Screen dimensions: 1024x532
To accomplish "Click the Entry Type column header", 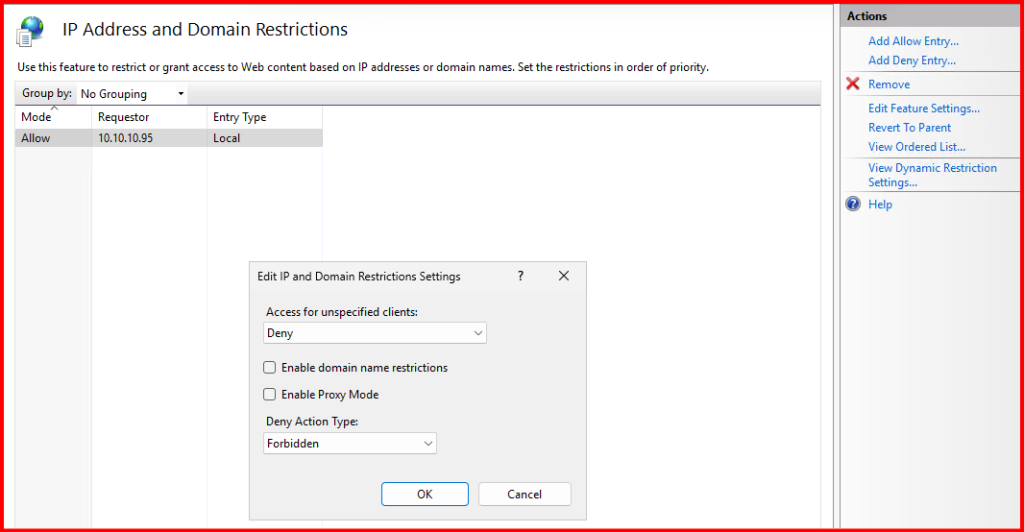I will coord(239,118).
